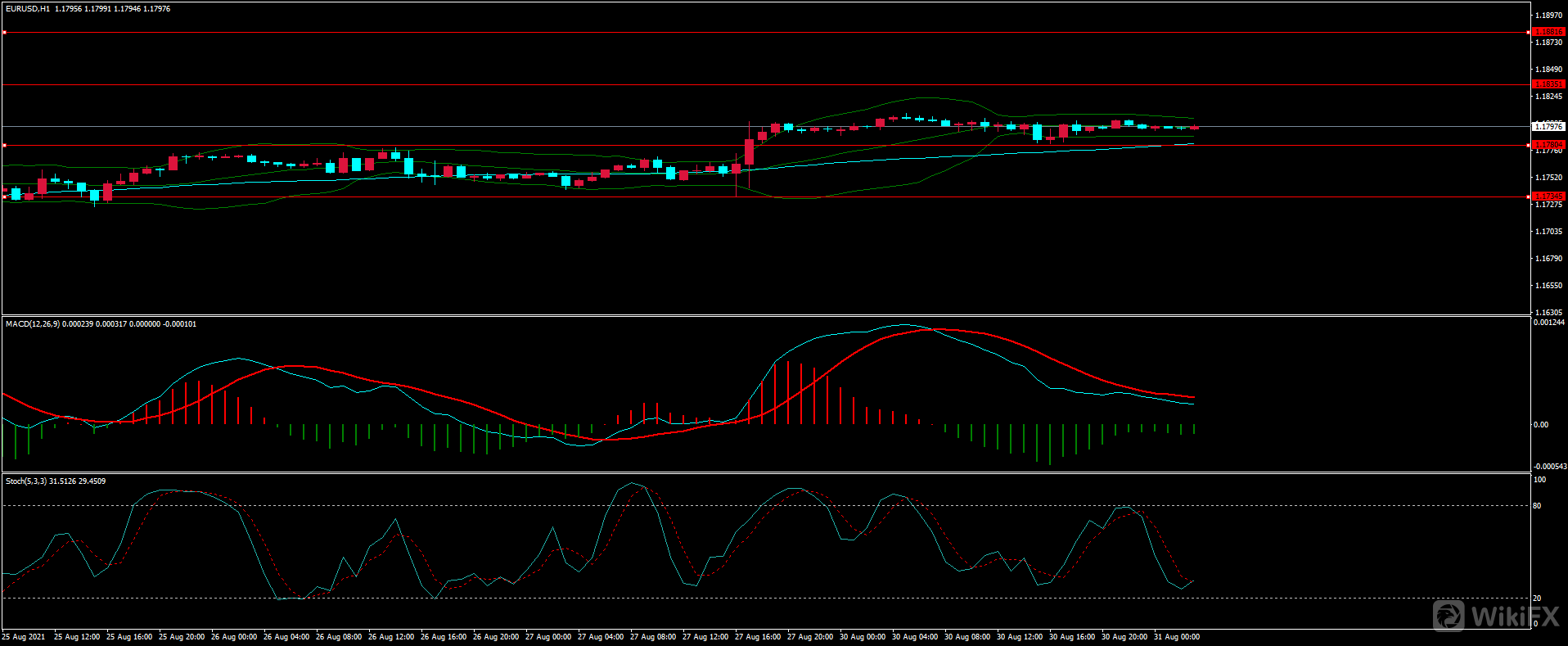Click the Stochastic 80 level label
The width and height of the screenshot is (1568, 646).
click(1537, 506)
